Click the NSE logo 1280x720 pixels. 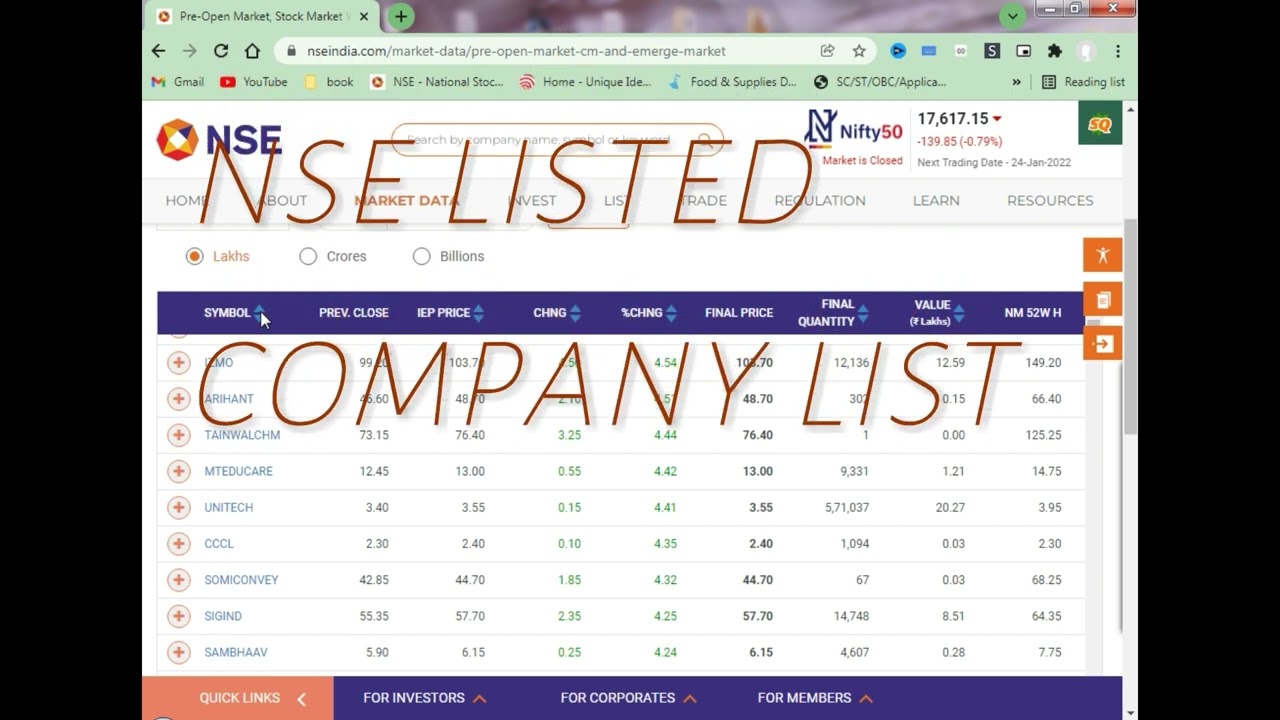pyautogui.click(x=219, y=140)
